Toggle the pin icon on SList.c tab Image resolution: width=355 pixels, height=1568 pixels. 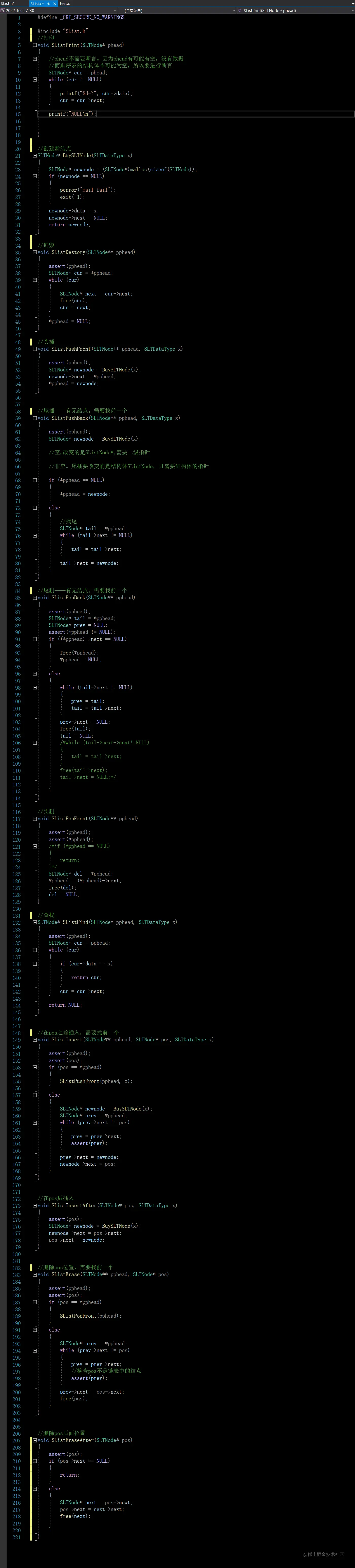pyautogui.click(x=49, y=4)
